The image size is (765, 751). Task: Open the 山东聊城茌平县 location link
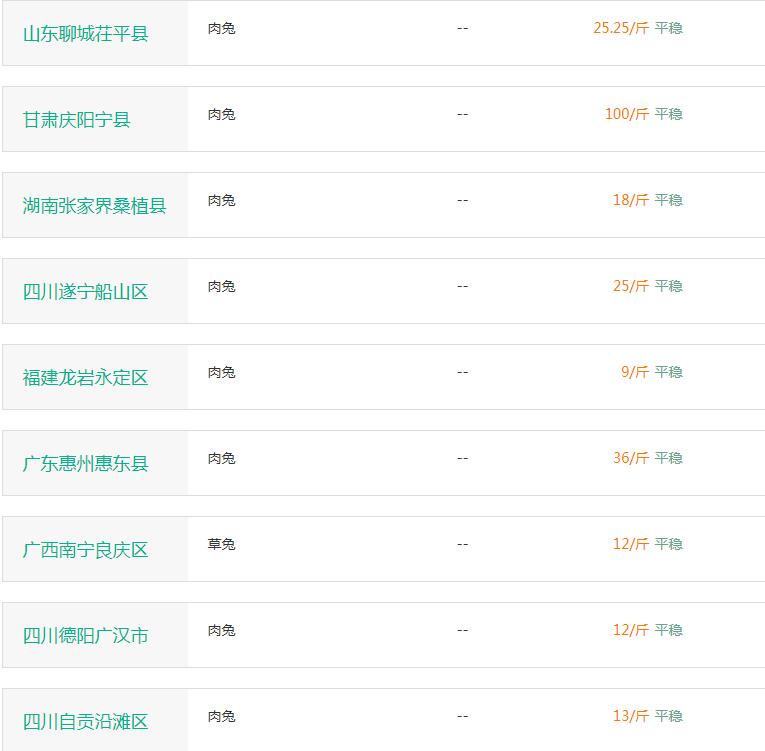coord(85,34)
